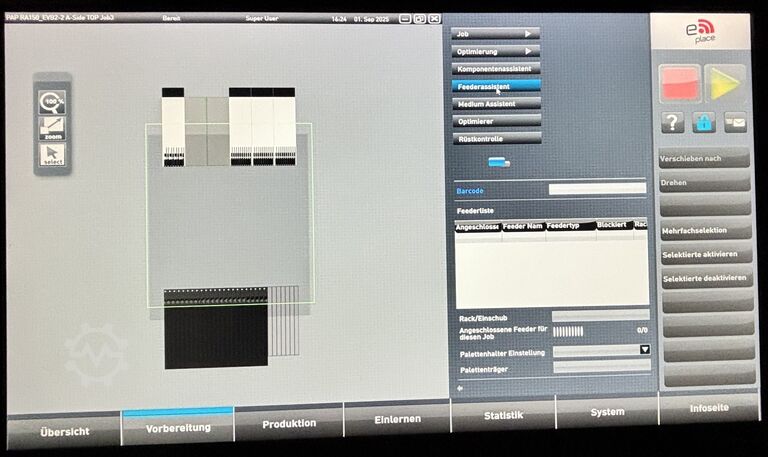The width and height of the screenshot is (768, 457).
Task: Open messages via the envelope icon
Action: coord(735,122)
